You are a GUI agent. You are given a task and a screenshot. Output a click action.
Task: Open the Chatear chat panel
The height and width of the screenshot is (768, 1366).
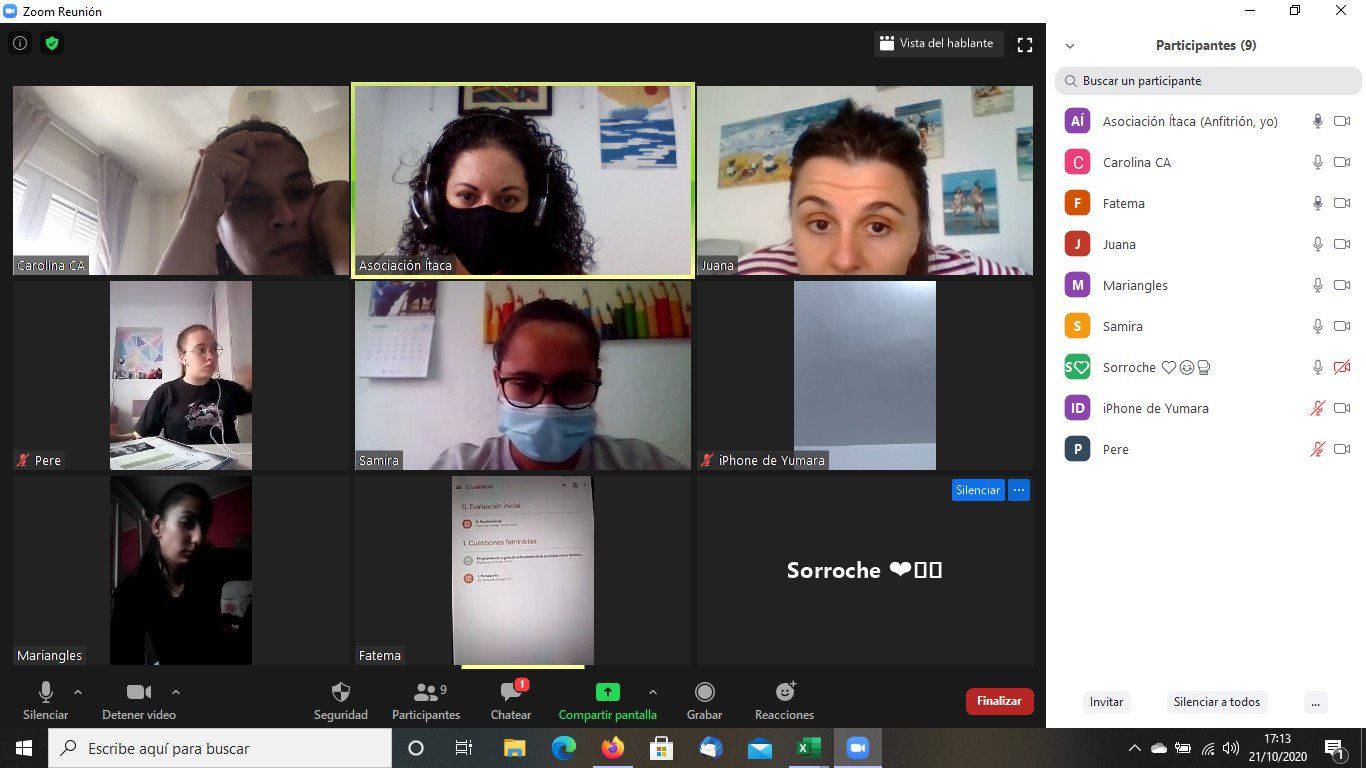click(511, 701)
